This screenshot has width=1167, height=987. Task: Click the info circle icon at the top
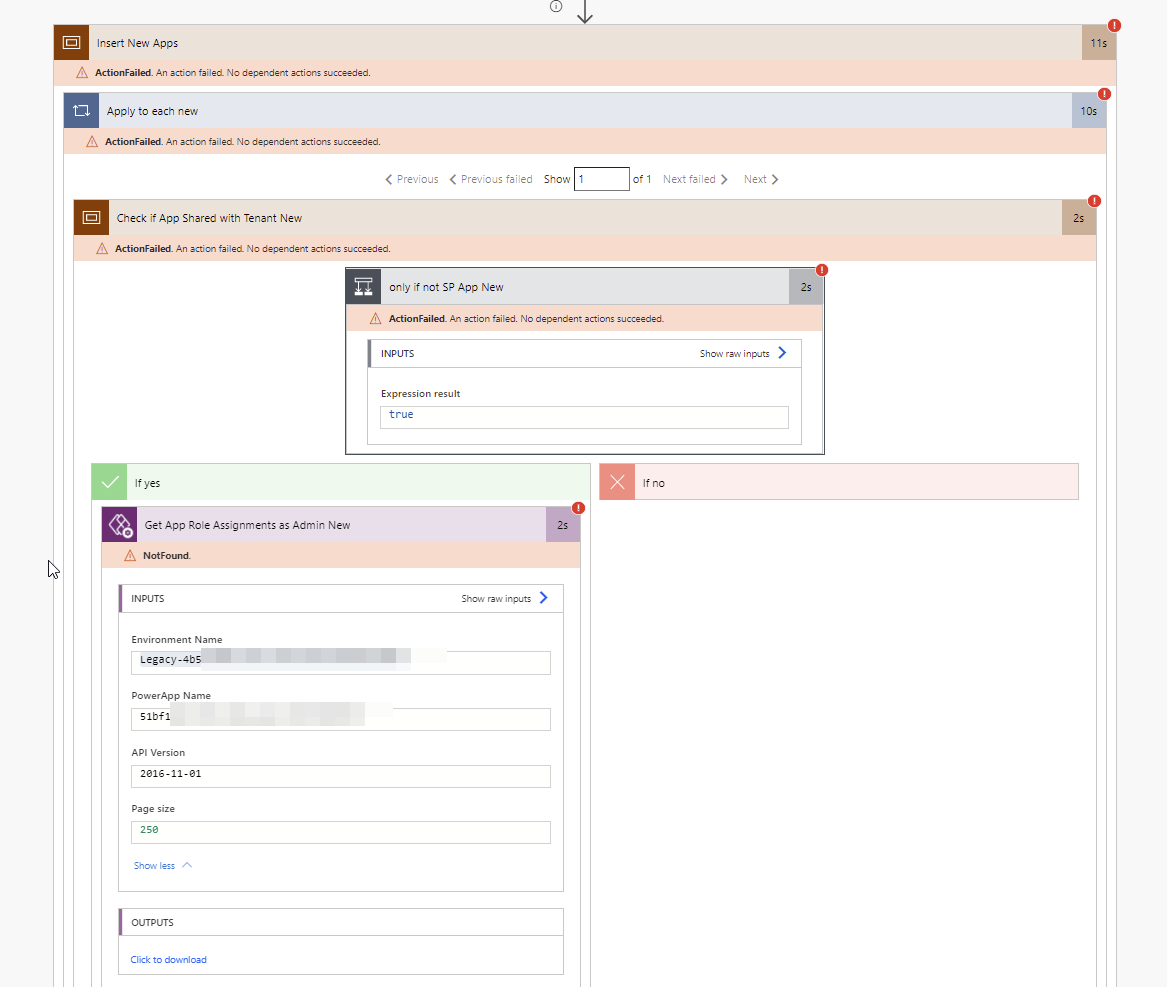556,7
